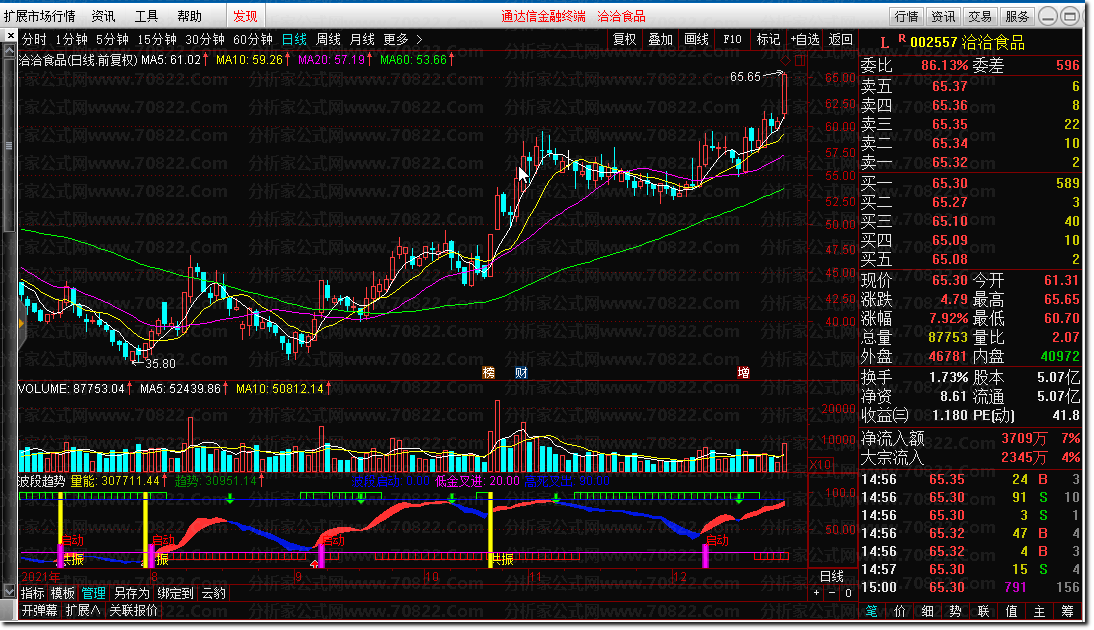Click the 资讯 button at top right

pos(943,16)
